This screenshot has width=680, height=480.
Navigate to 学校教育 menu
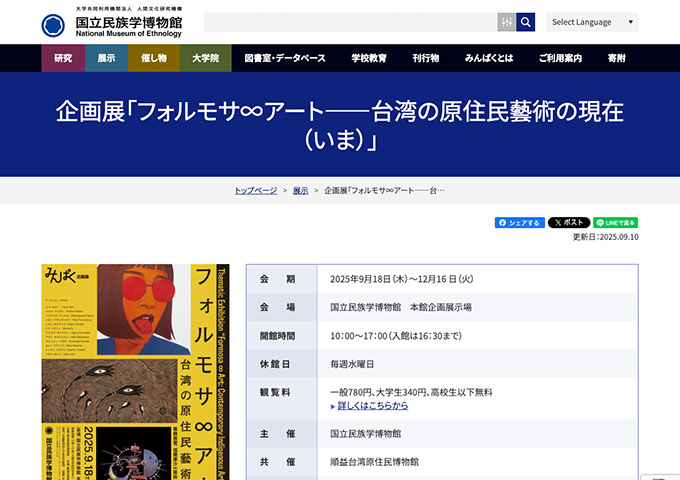[369, 58]
